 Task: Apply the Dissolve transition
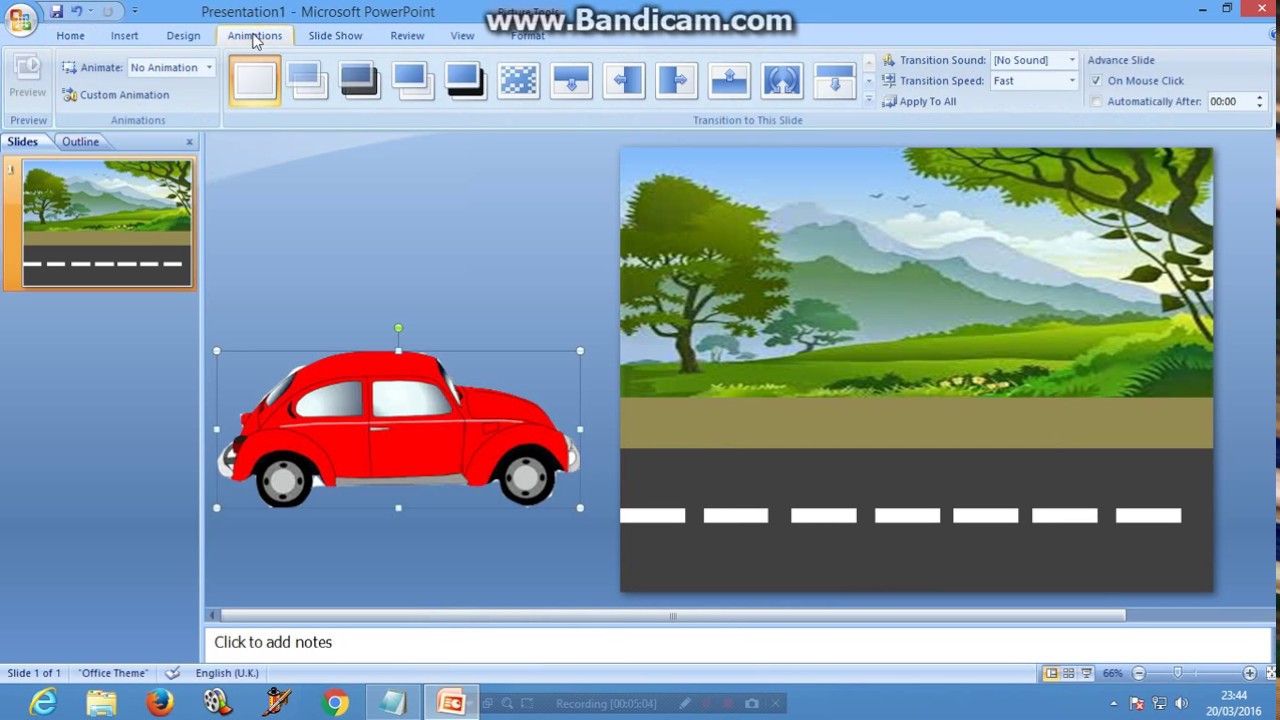pos(518,80)
